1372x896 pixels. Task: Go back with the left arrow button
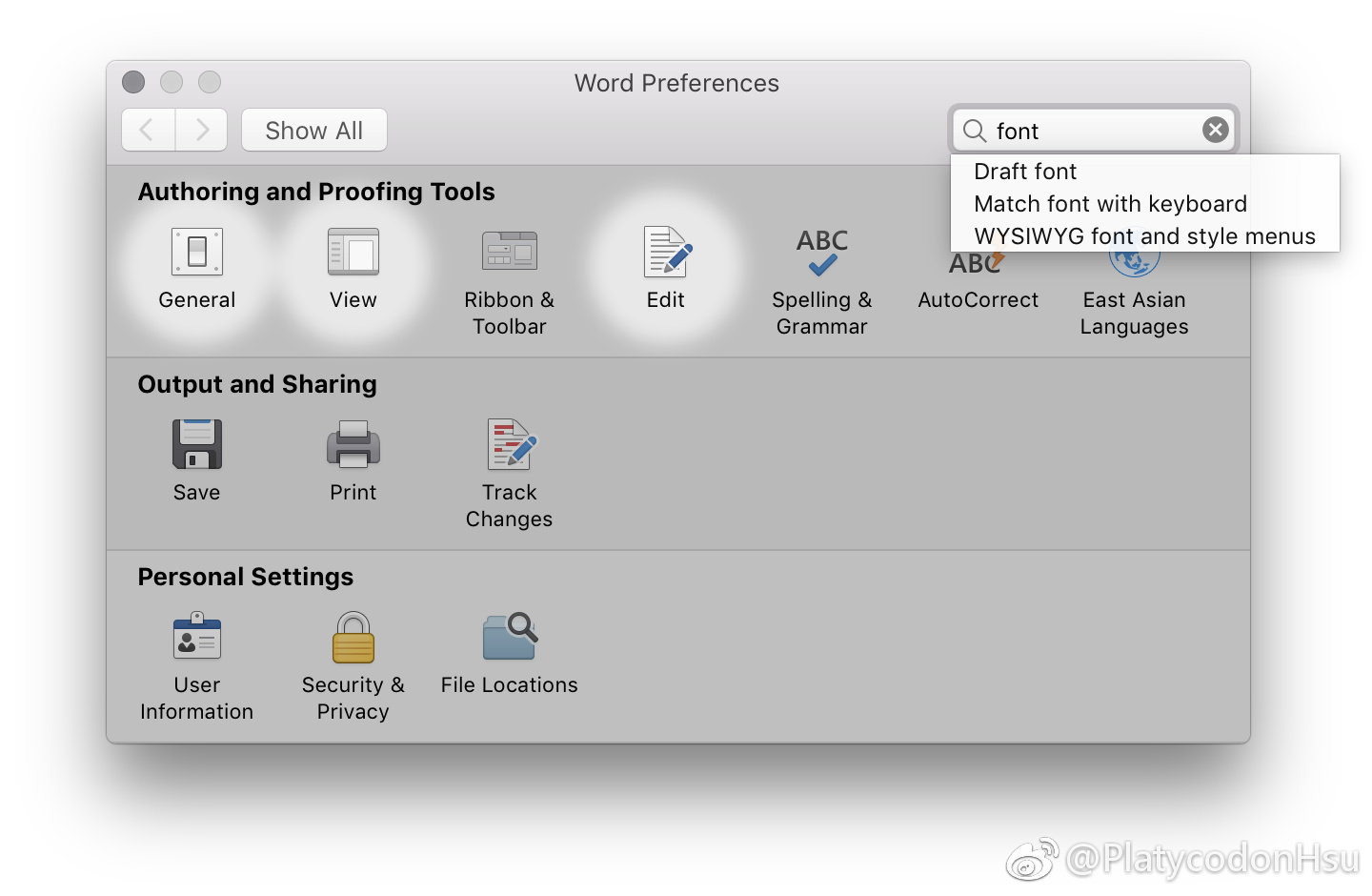coord(148,131)
